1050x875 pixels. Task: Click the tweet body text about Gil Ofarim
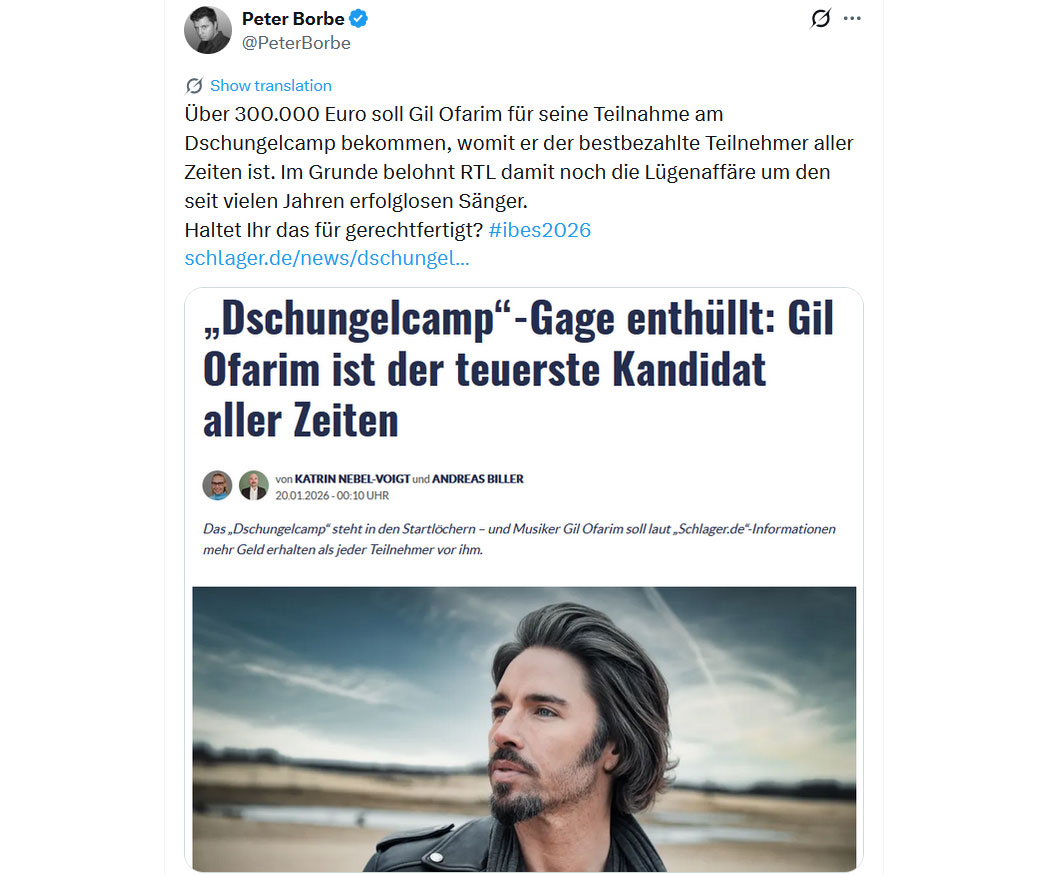pos(519,157)
